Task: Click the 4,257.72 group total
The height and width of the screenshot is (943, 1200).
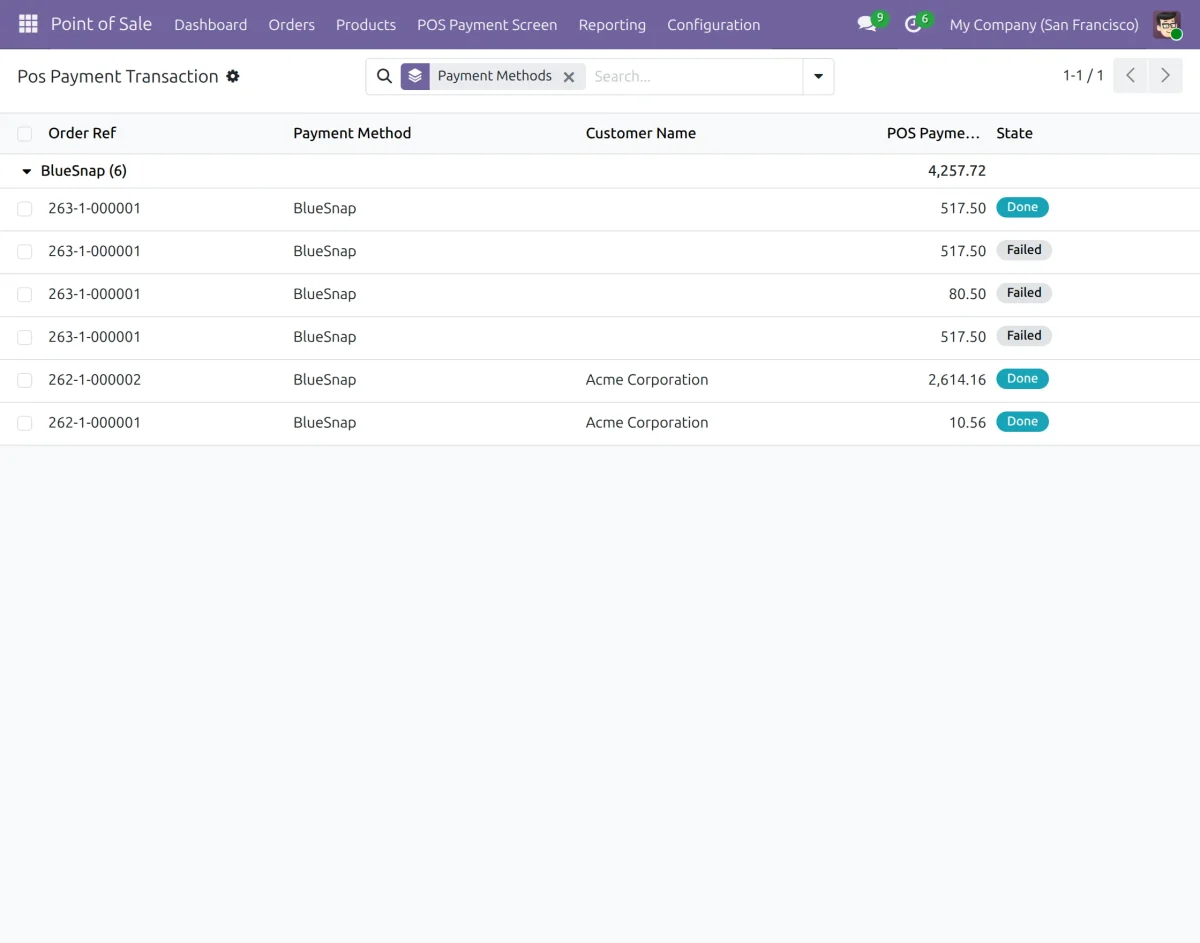Action: click(x=957, y=171)
